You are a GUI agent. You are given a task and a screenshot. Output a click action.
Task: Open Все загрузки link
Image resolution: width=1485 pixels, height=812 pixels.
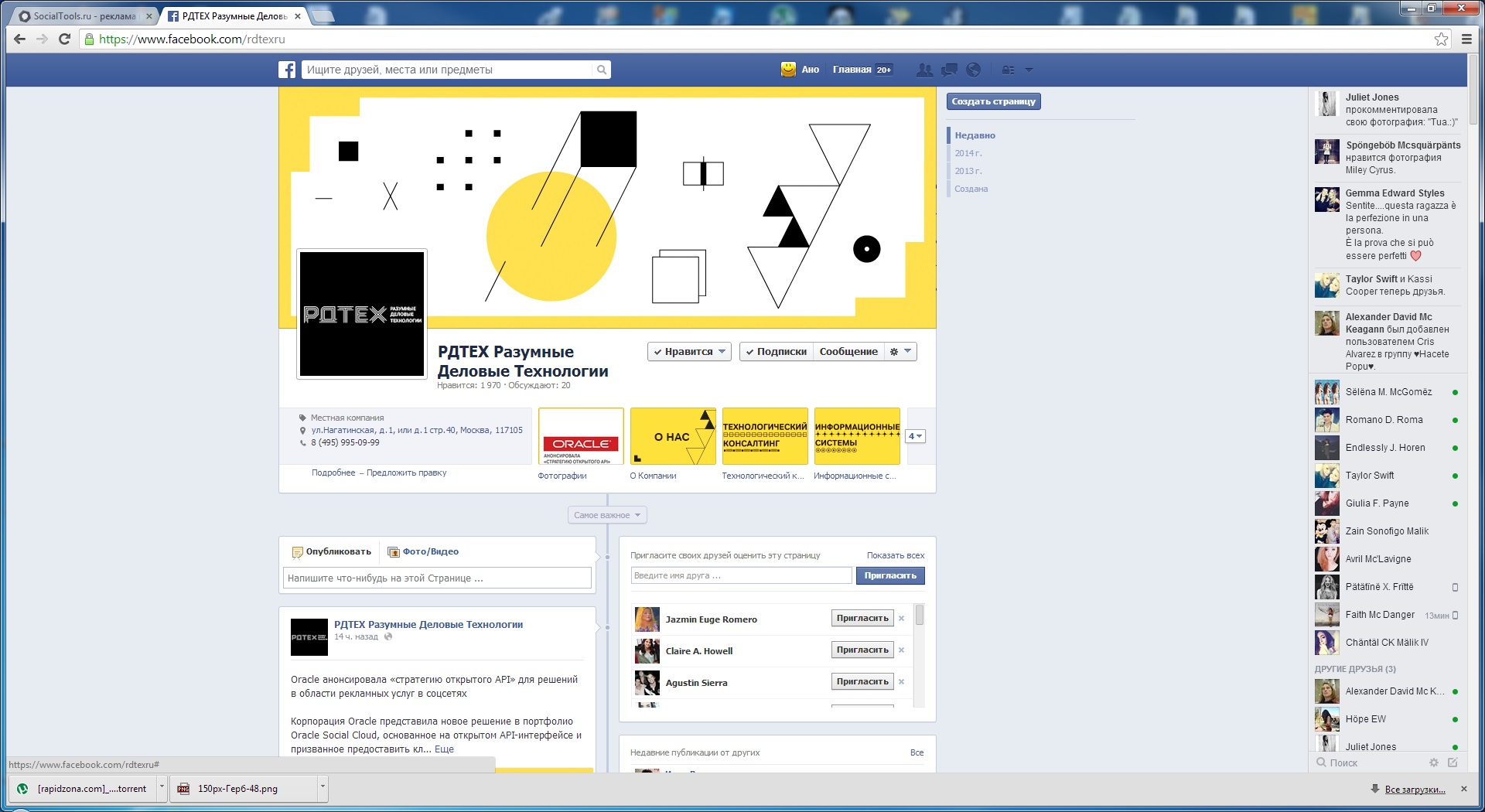click(1415, 789)
